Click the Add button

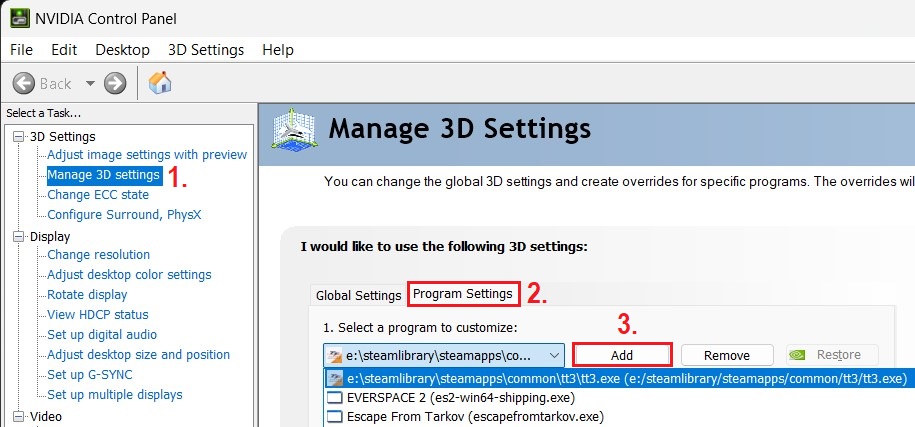click(622, 355)
